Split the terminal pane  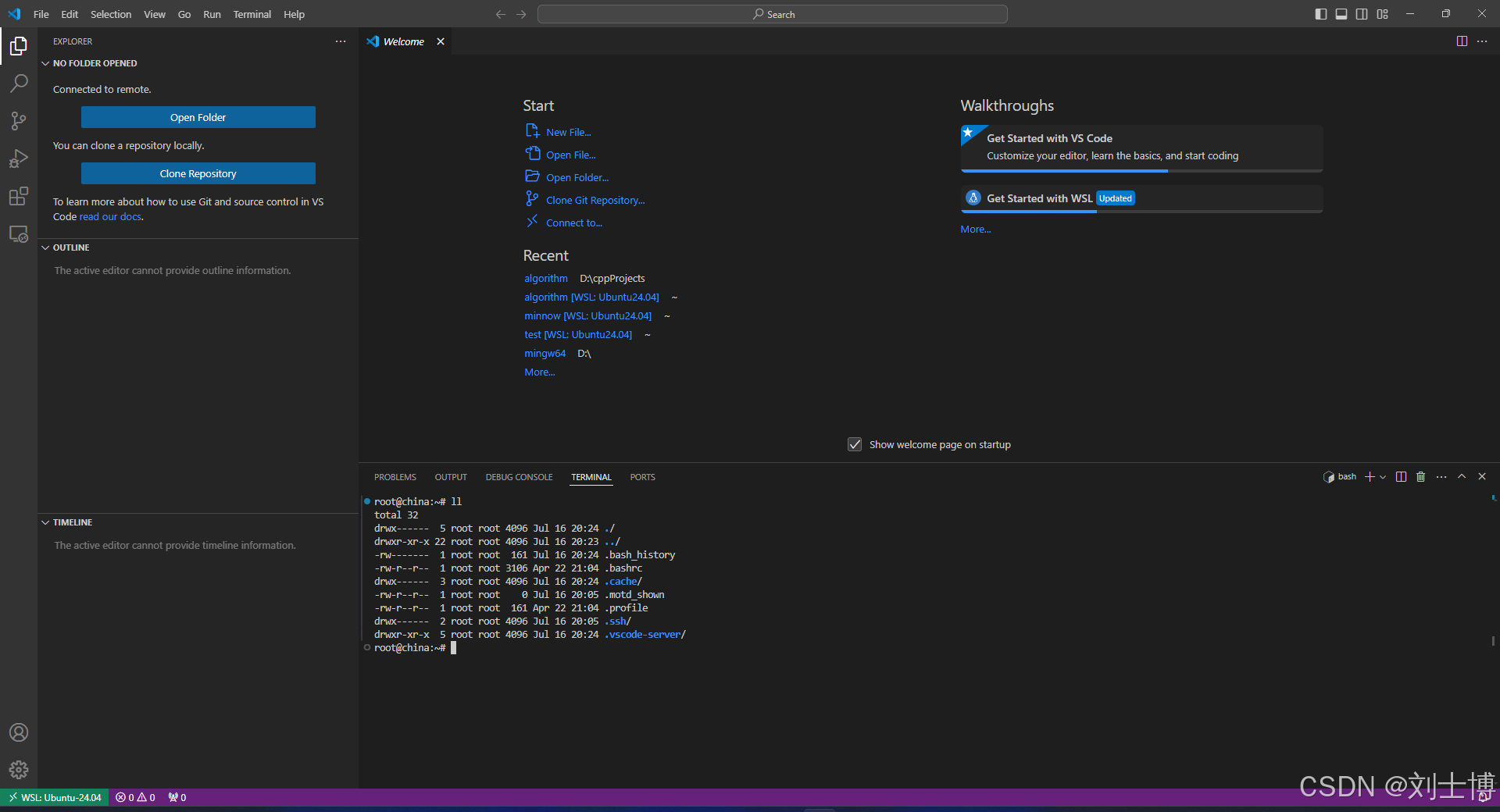point(1401,477)
